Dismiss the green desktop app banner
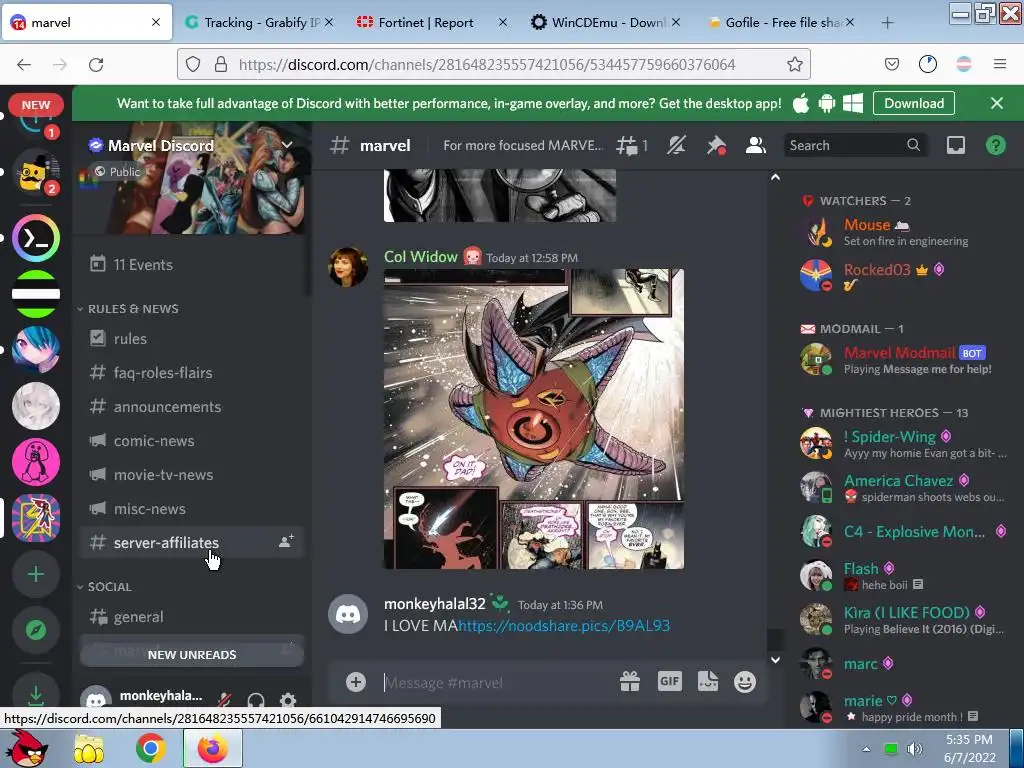Viewport: 1024px width, 768px height. [x=997, y=103]
